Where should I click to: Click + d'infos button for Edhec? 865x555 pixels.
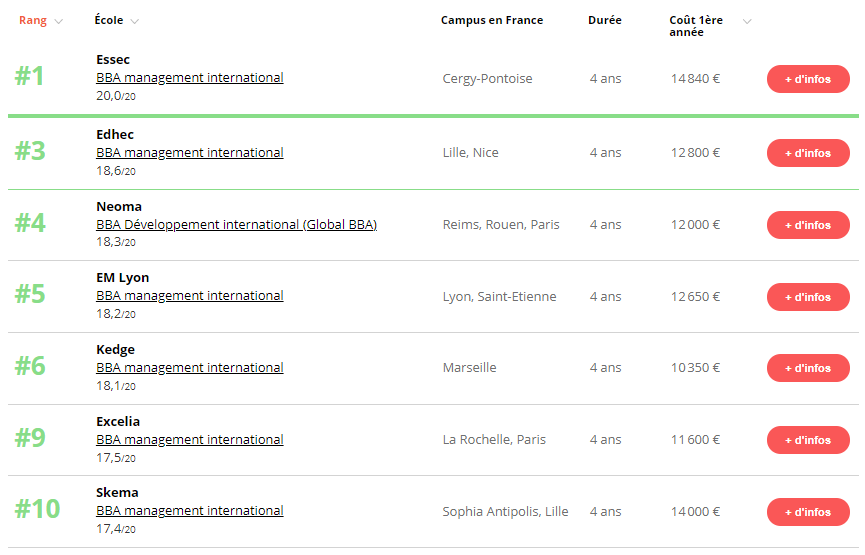(808, 153)
